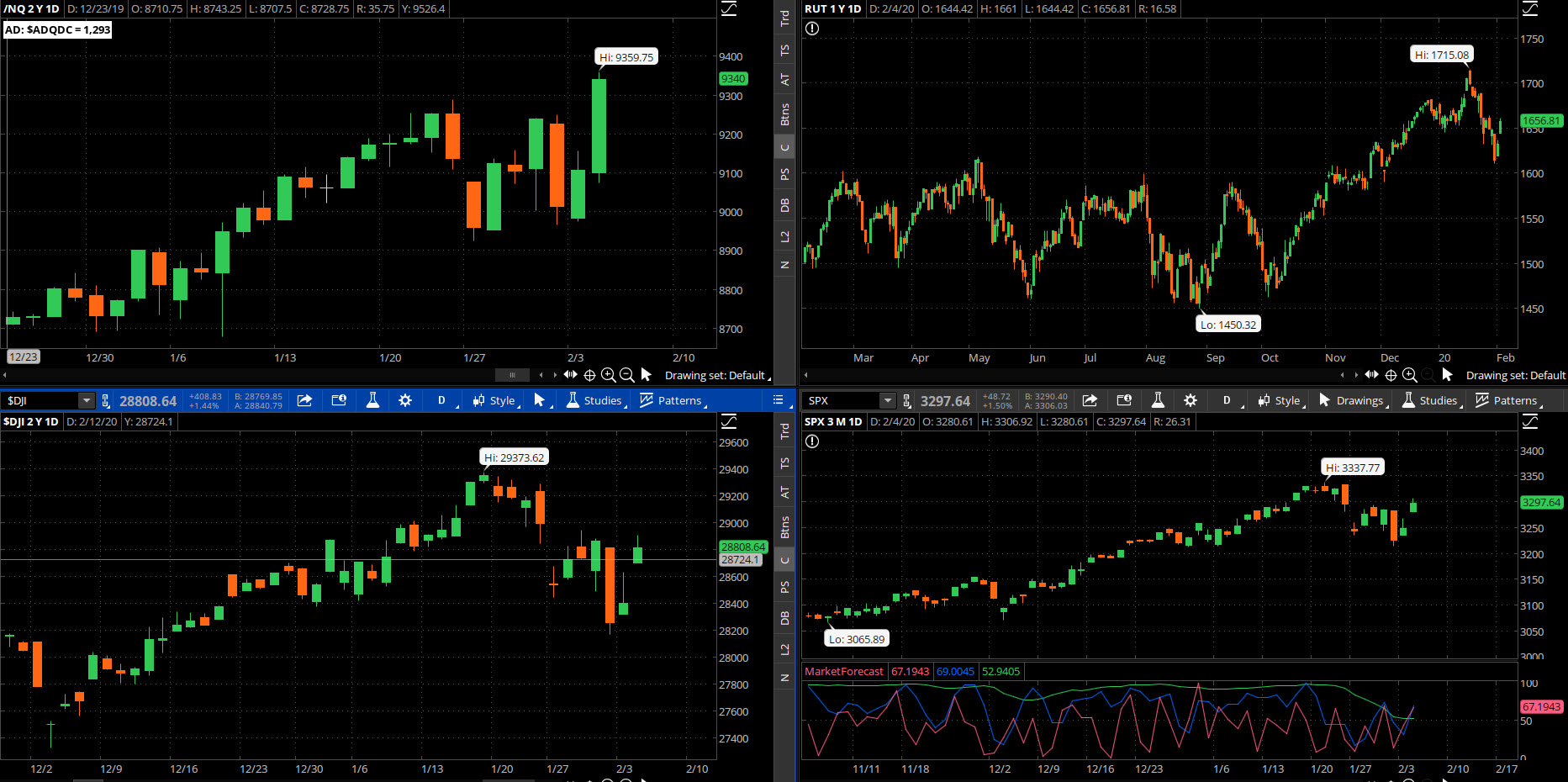The image size is (1568, 782).
Task: Click the scale icon atop /NQ price axis
Action: tap(729, 8)
